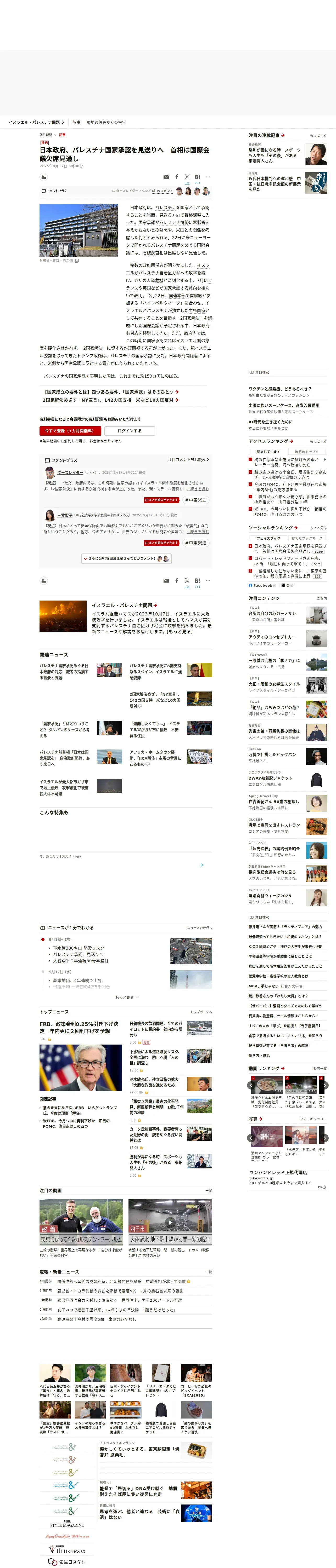This screenshot has height=1568, width=336.
Task: Select the 読まれています tab
Action: [268, 452]
